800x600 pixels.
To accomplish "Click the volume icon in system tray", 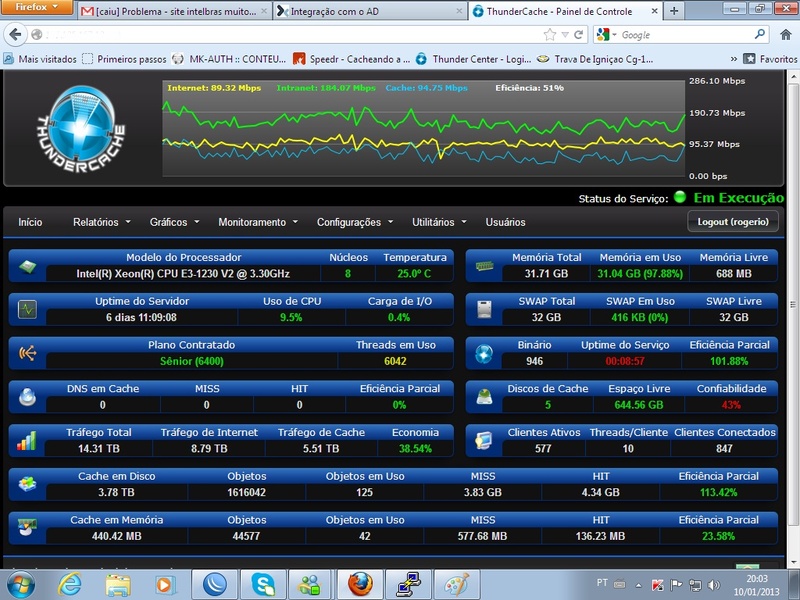I will point(714,585).
